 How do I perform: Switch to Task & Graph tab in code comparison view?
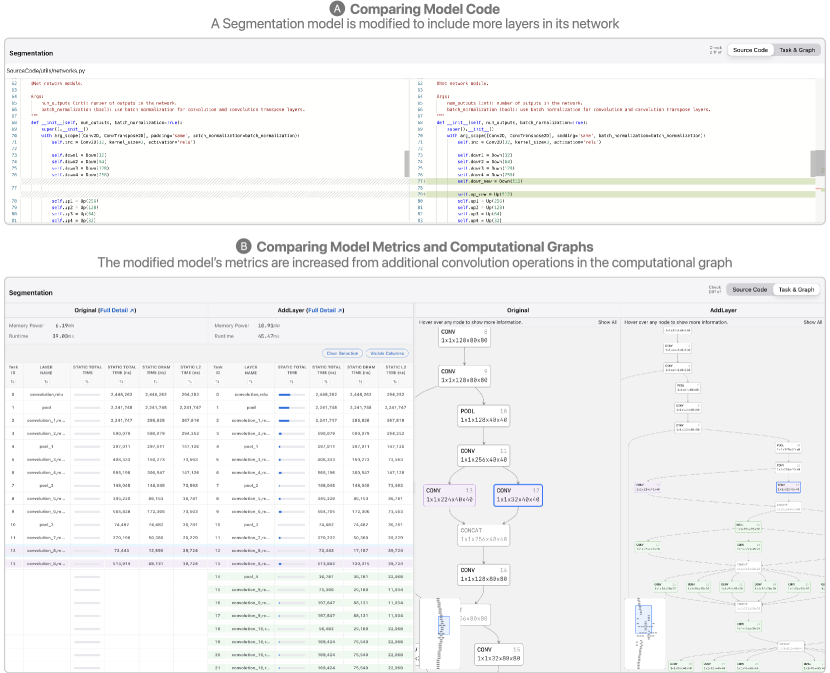pos(797,50)
